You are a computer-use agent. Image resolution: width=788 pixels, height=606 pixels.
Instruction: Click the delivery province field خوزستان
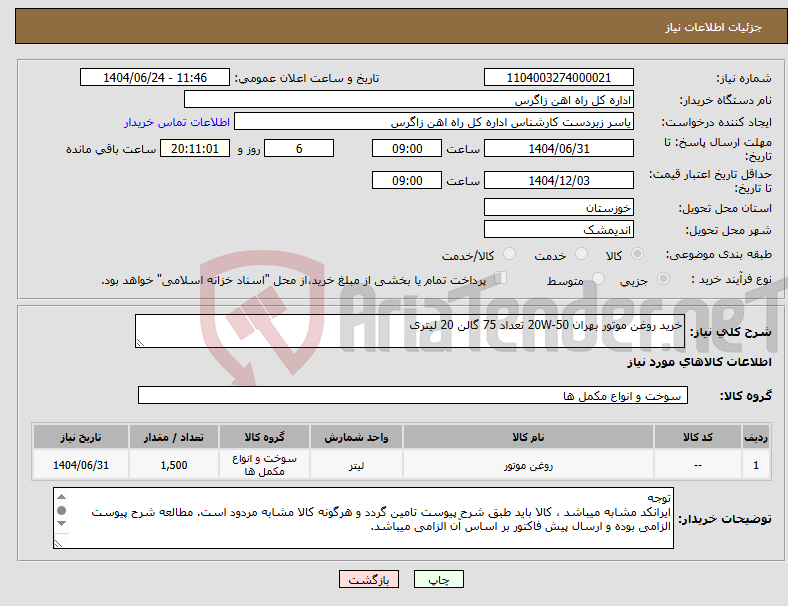558,208
